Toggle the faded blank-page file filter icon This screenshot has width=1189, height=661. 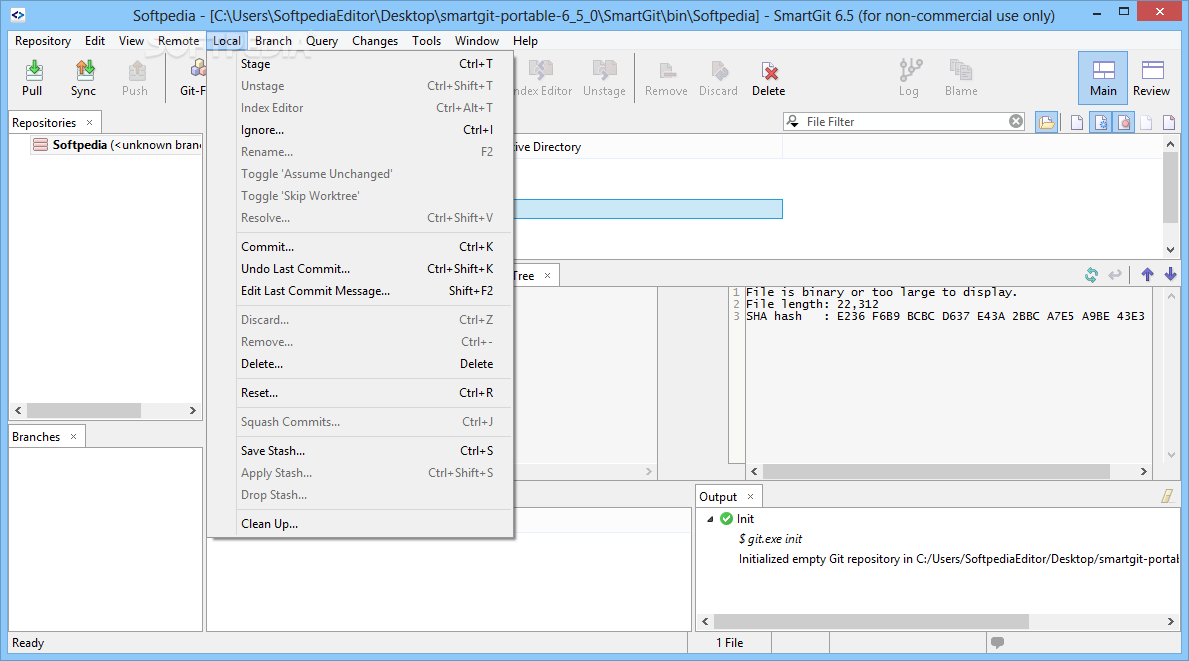pos(1147,122)
